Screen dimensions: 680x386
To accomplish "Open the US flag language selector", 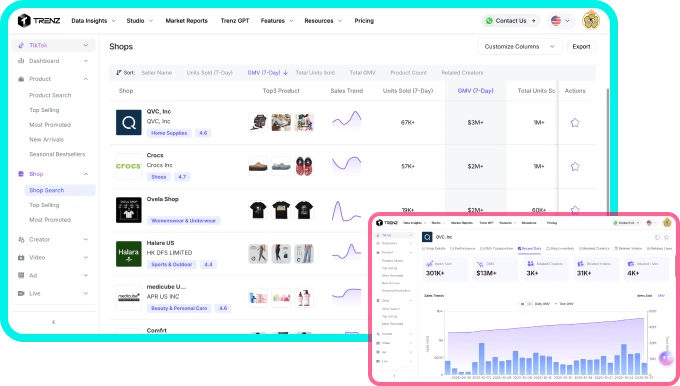I will click(x=560, y=20).
